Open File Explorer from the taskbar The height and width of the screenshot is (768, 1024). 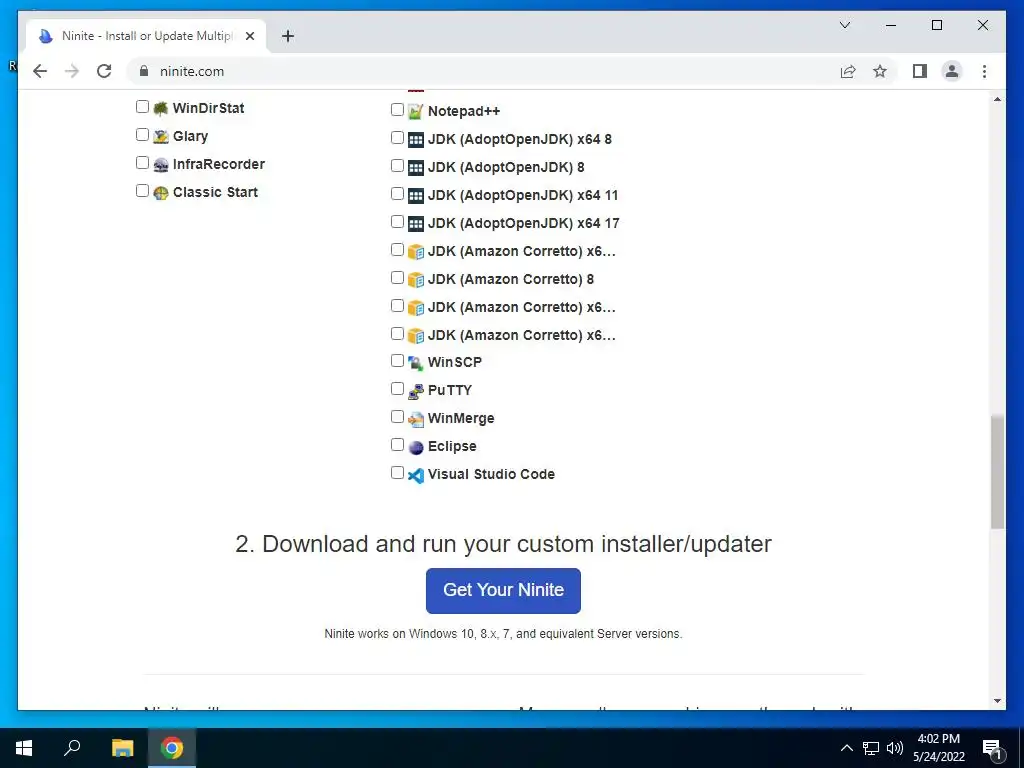point(122,748)
